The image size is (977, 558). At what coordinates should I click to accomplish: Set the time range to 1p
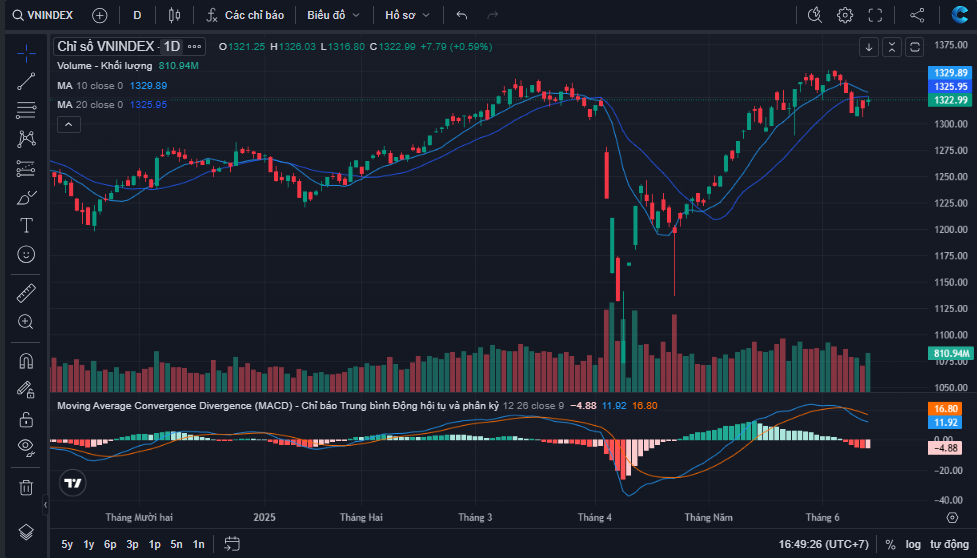[155, 544]
